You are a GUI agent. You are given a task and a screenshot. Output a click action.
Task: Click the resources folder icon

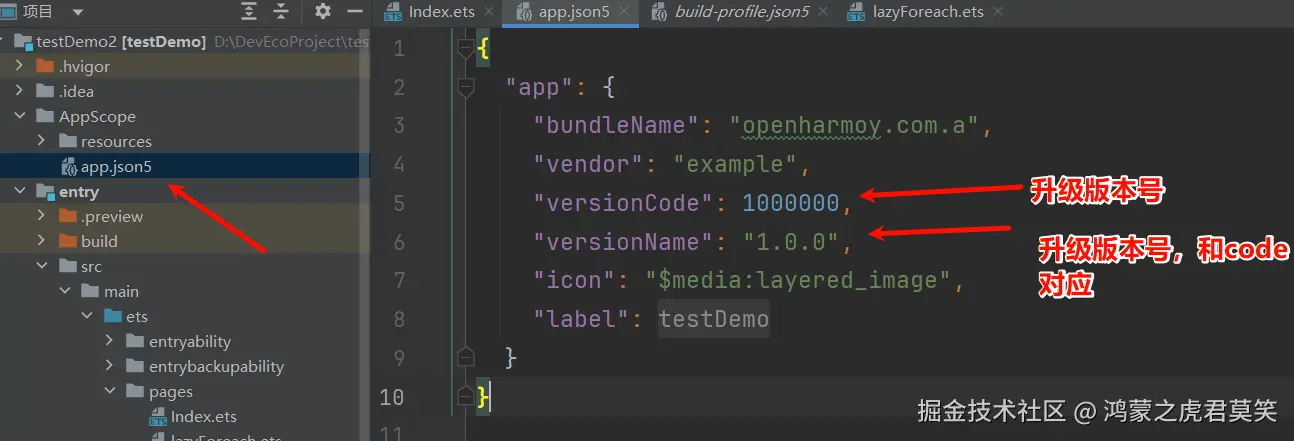click(x=68, y=142)
